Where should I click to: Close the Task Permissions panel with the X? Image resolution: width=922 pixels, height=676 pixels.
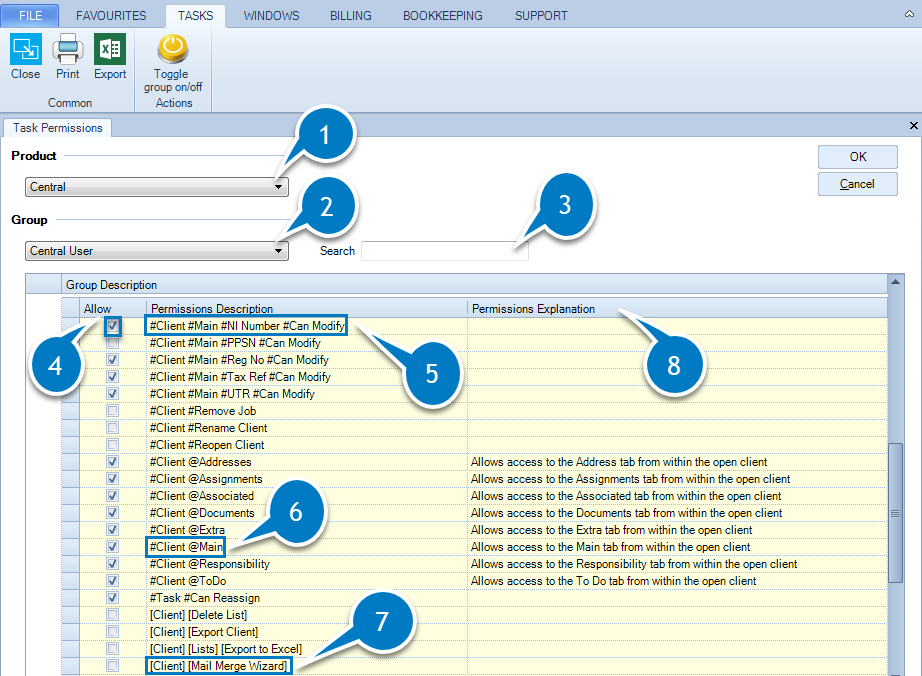point(914,125)
